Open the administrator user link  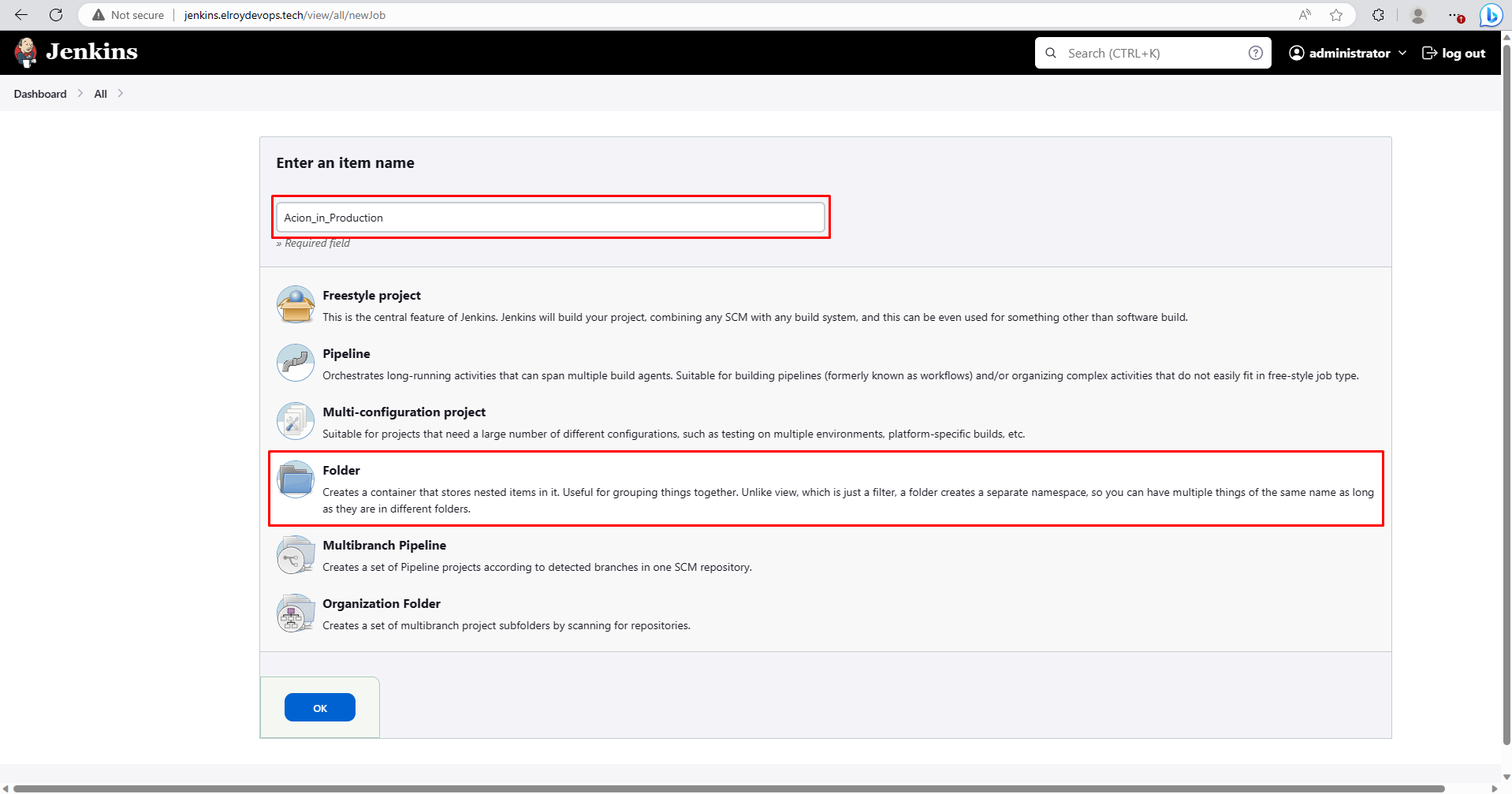tap(1349, 53)
